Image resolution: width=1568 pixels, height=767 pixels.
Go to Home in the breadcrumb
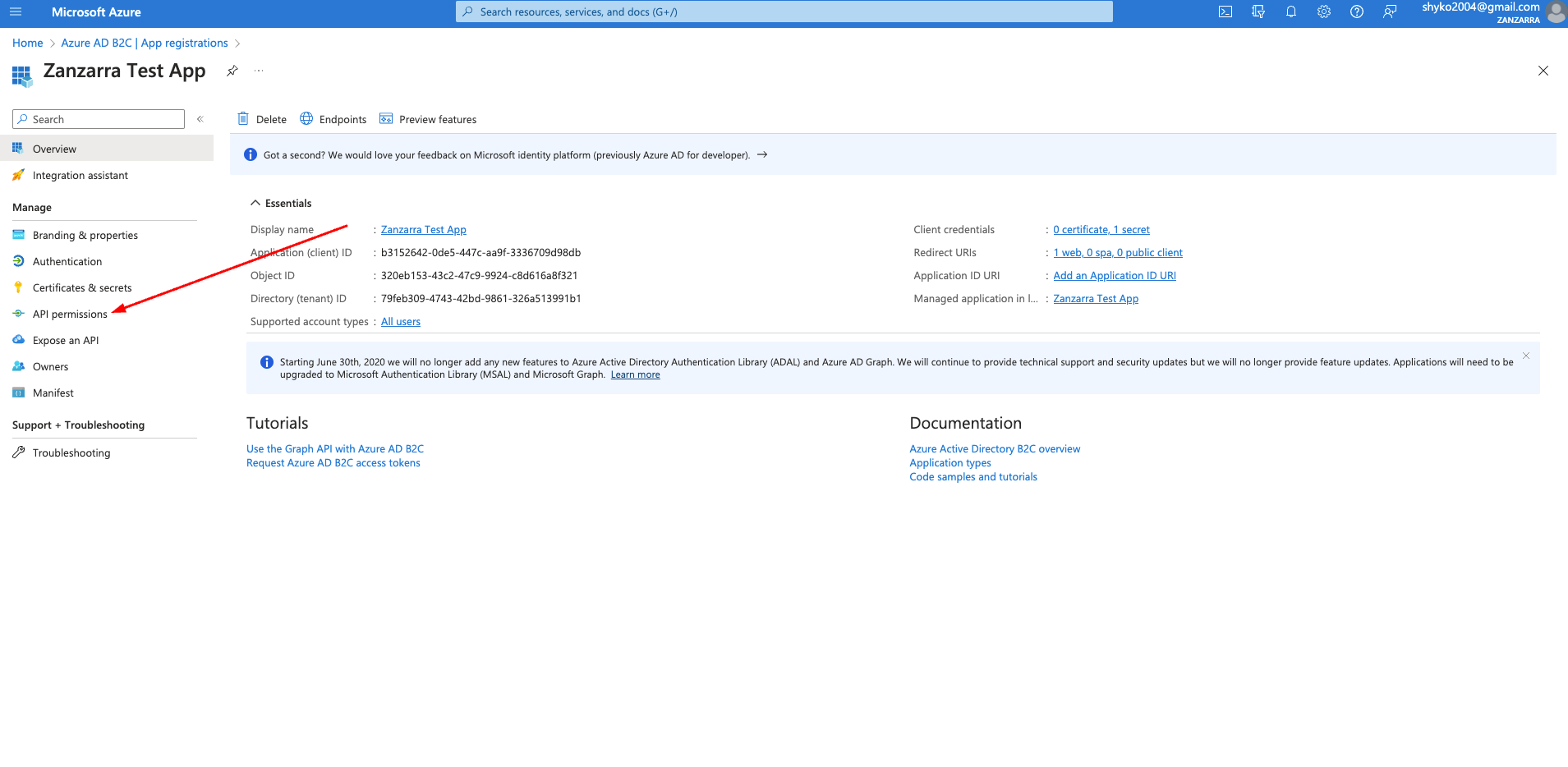28,43
